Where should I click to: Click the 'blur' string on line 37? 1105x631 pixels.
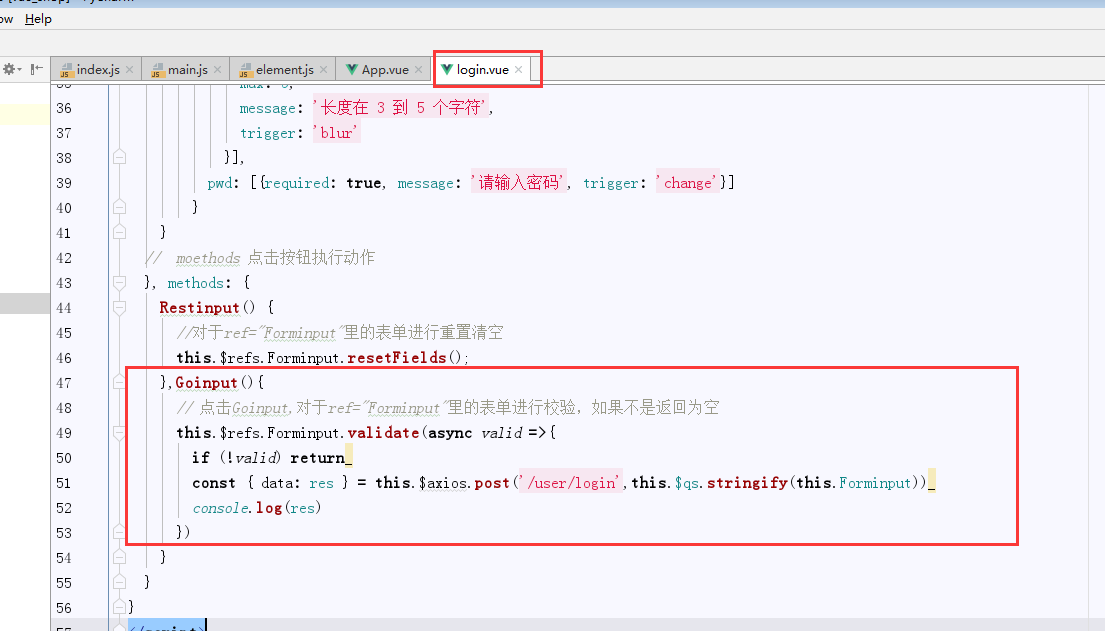tap(337, 133)
